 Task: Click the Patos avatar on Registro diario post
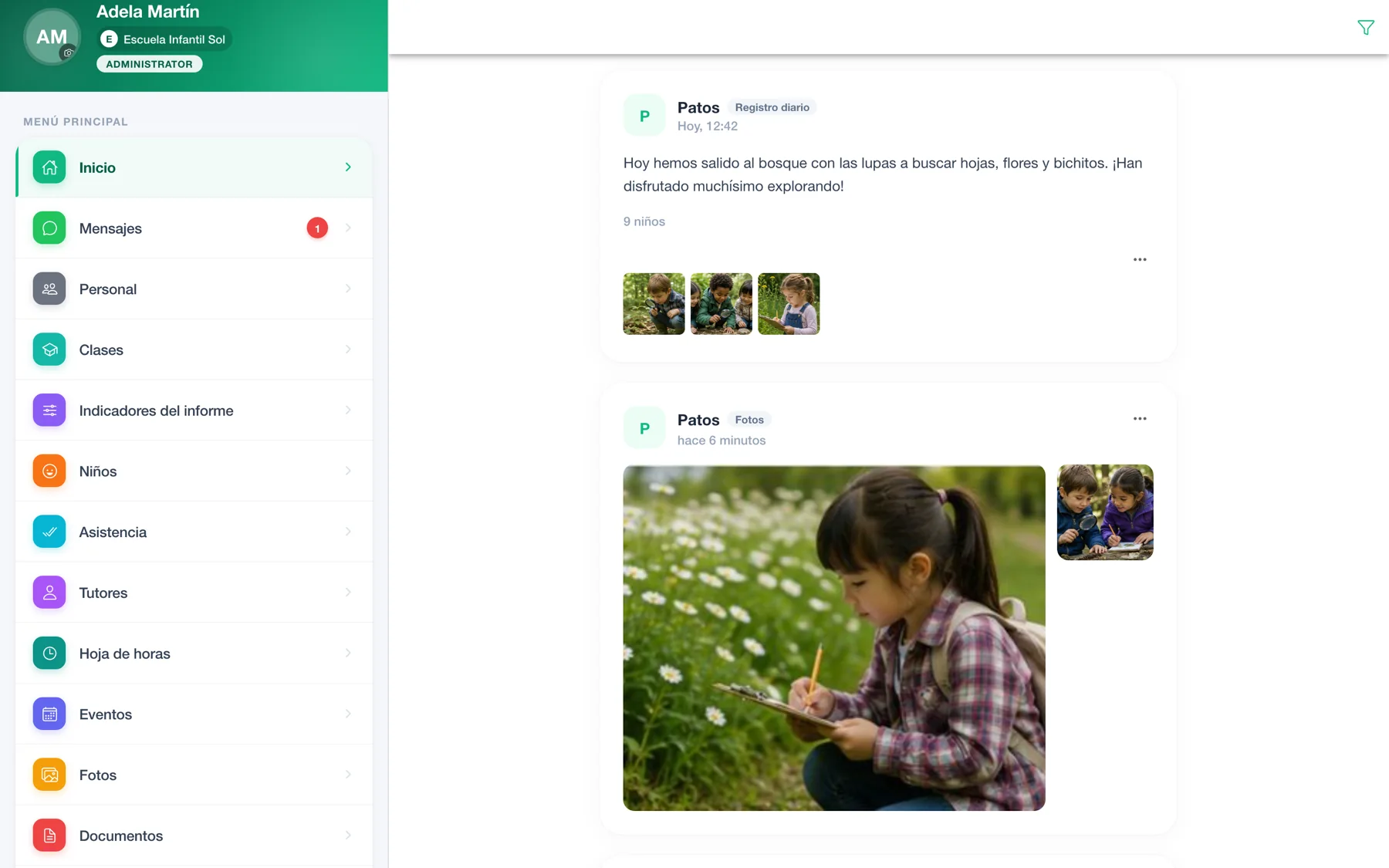click(x=644, y=116)
